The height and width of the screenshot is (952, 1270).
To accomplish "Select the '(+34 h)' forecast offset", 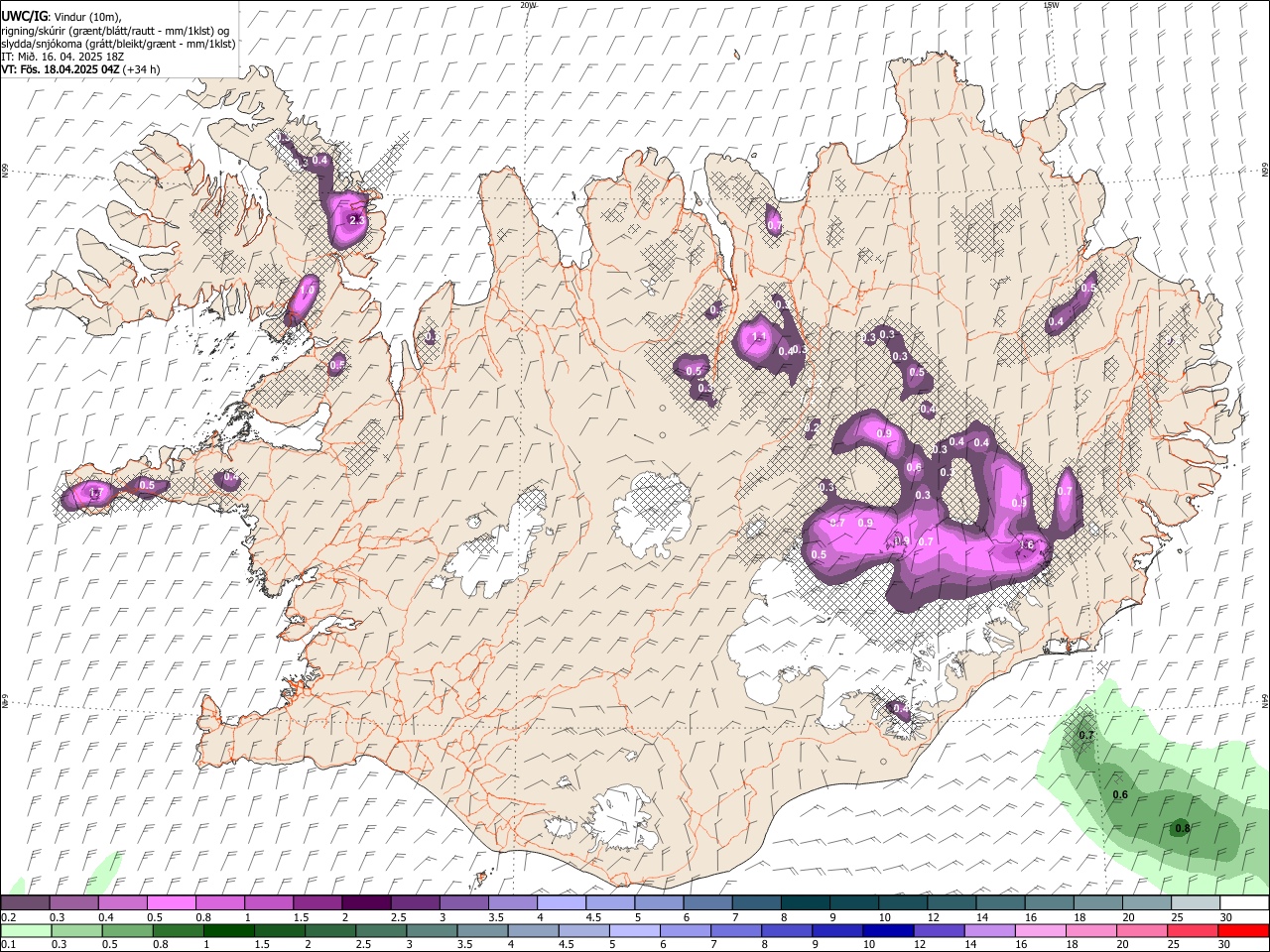I will pyautogui.click(x=142, y=69).
